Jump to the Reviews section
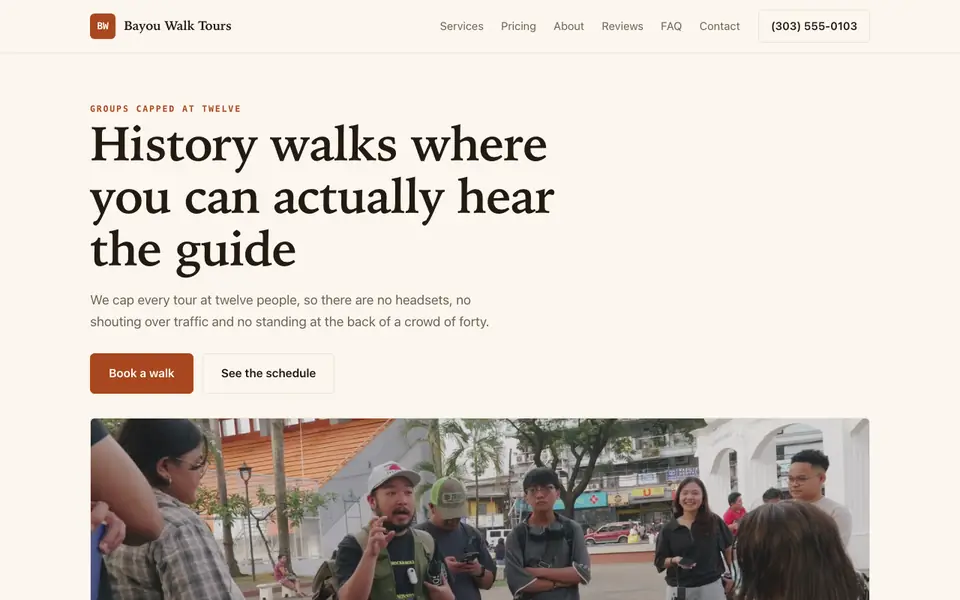Image resolution: width=960 pixels, height=600 pixels. tap(622, 26)
